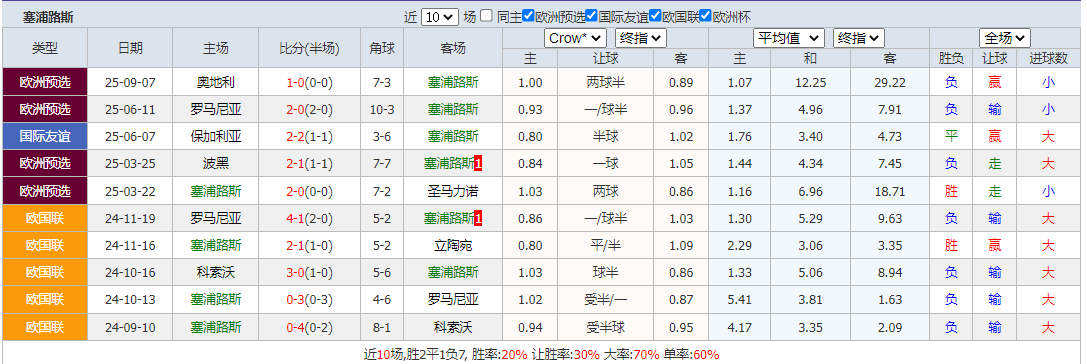Uncheck the 国际友谊 filter checkbox
1087x364 pixels.
click(591, 16)
